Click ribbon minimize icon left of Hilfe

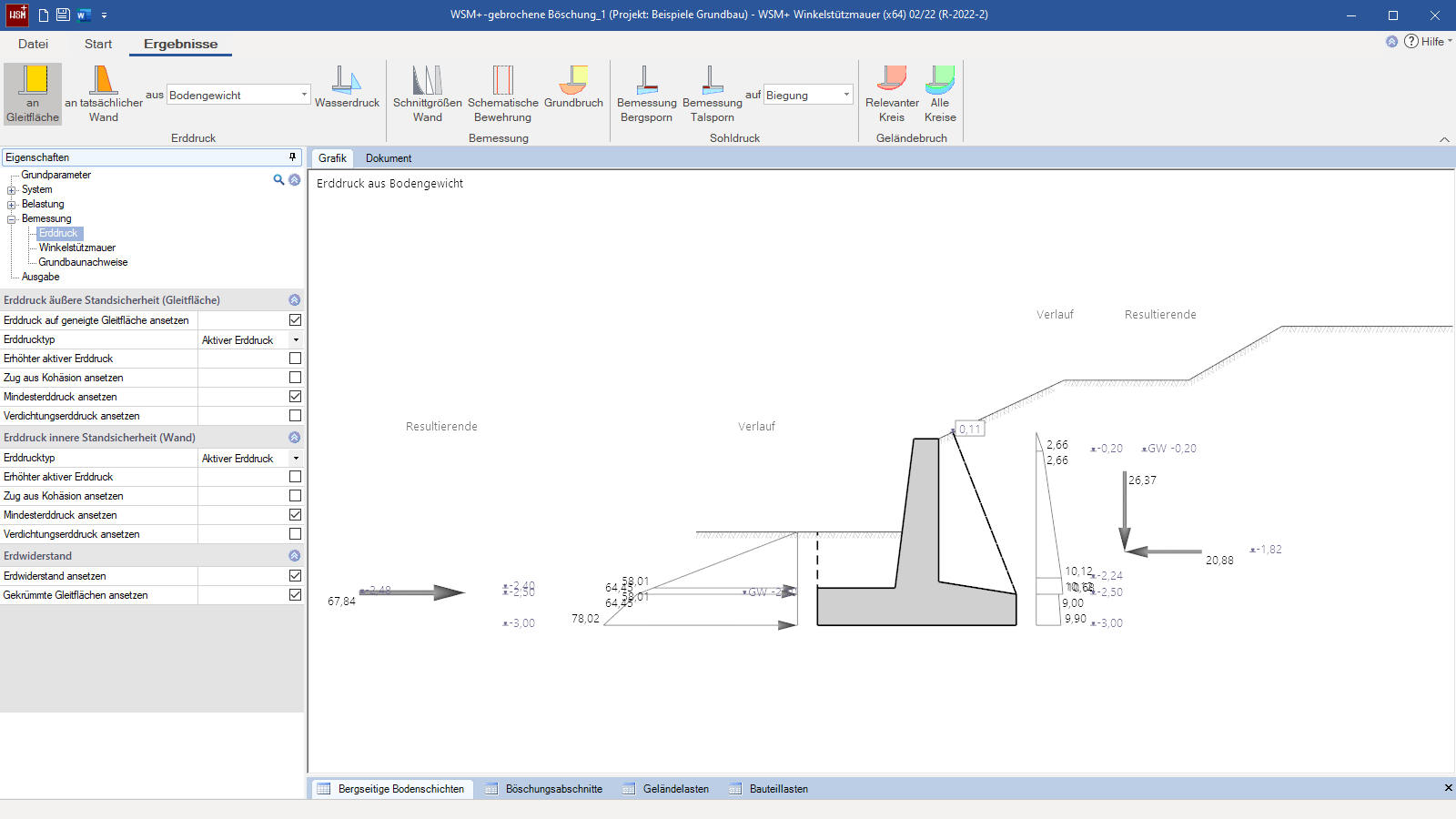(x=1391, y=41)
